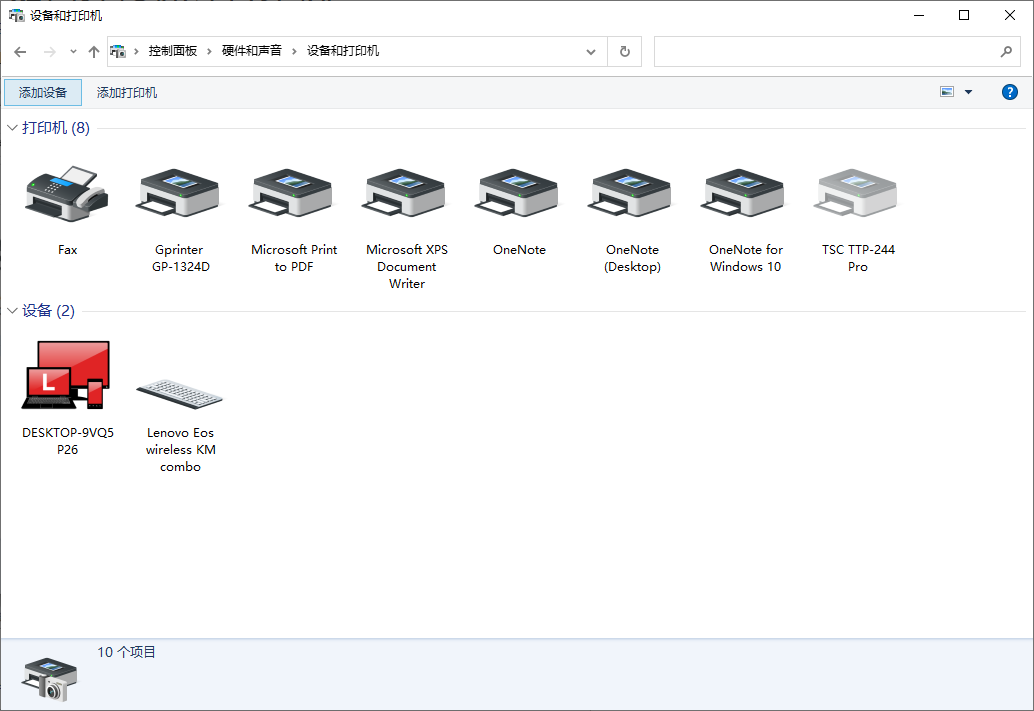Collapse the 设备 (2) group
The image size is (1034, 711).
(x=13, y=311)
